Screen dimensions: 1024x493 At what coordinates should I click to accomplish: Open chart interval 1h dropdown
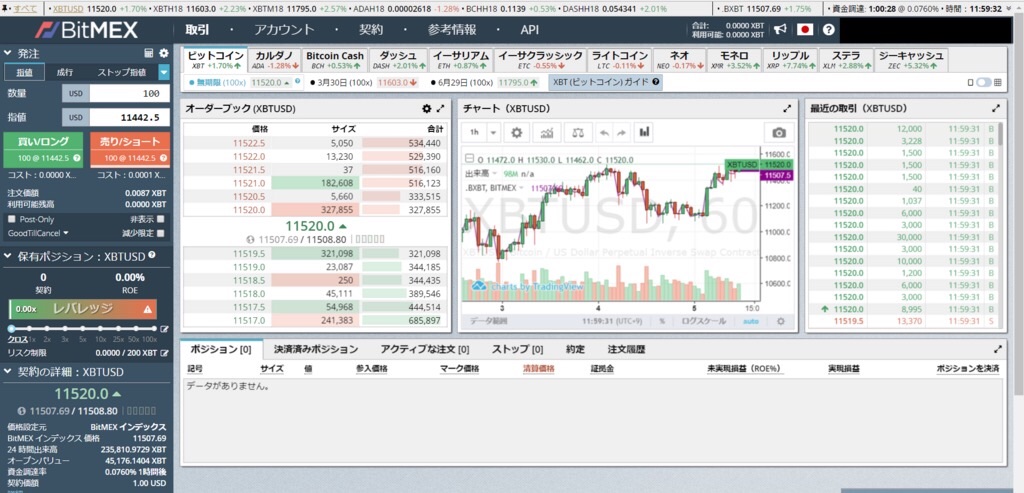coord(493,133)
